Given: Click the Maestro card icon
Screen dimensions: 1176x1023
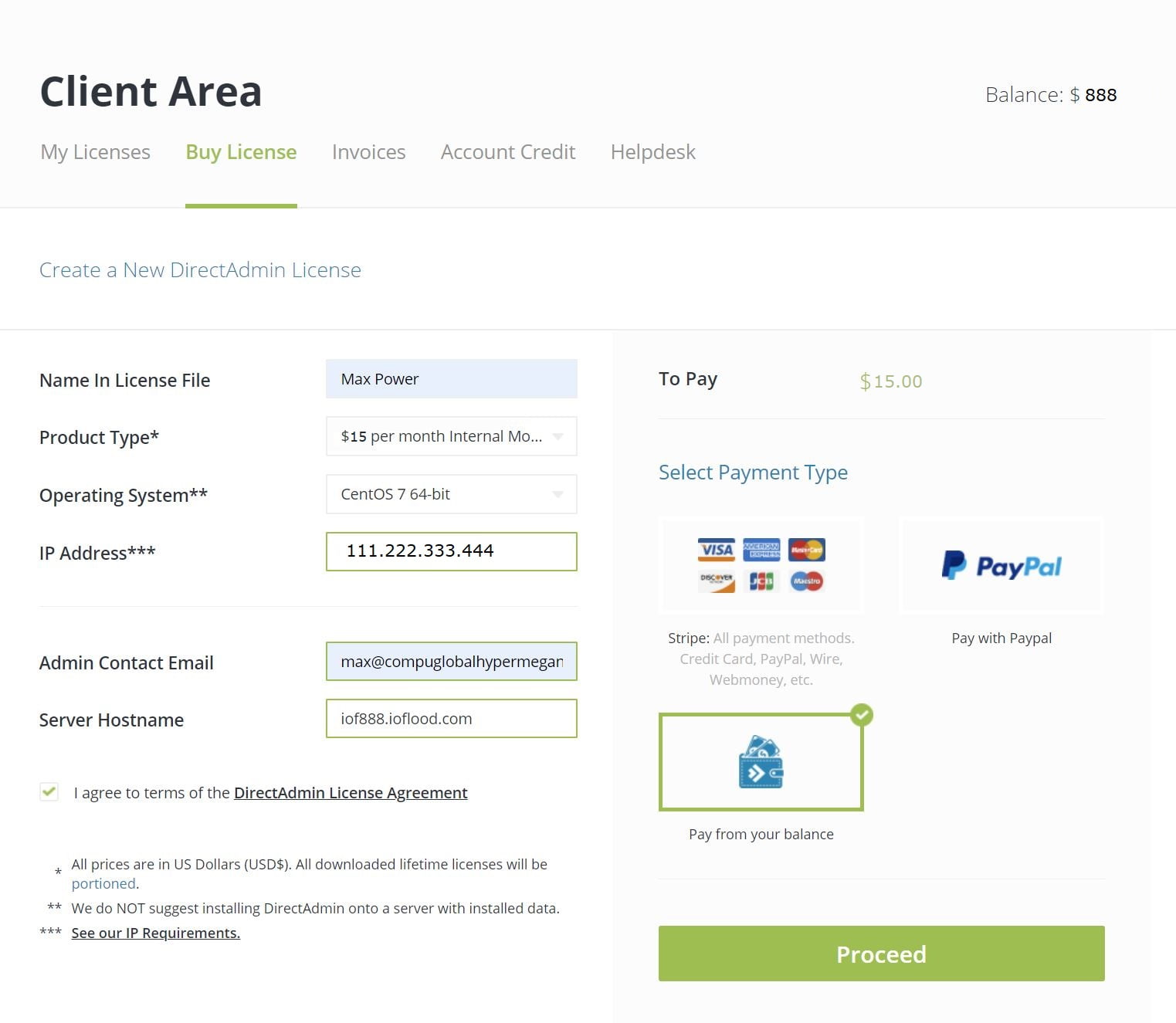Looking at the screenshot, I should point(807,581).
